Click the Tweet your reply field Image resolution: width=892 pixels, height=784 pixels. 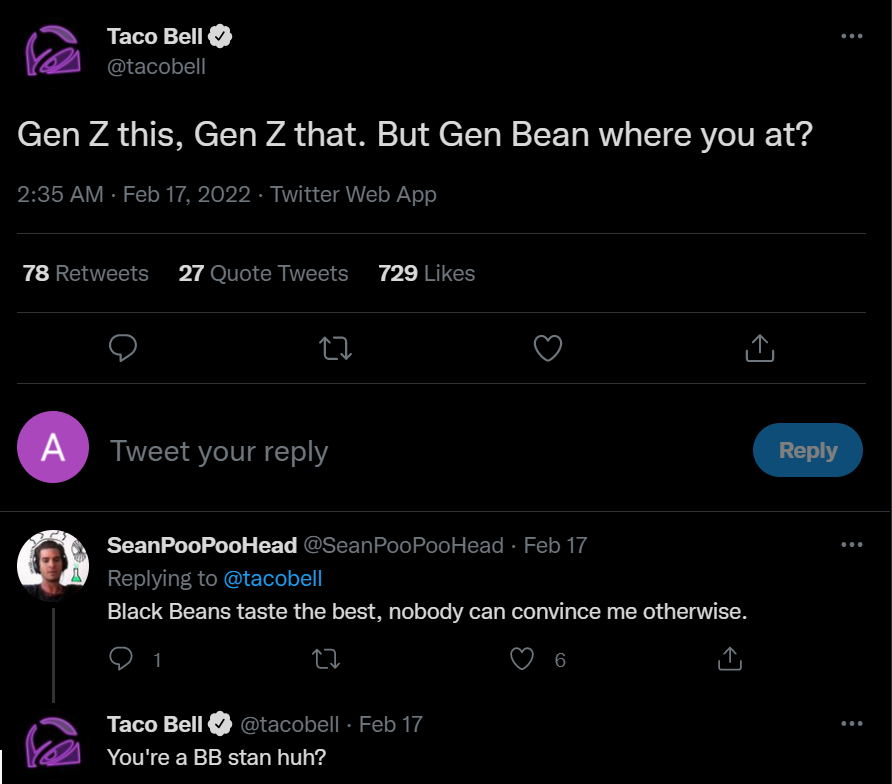point(400,451)
